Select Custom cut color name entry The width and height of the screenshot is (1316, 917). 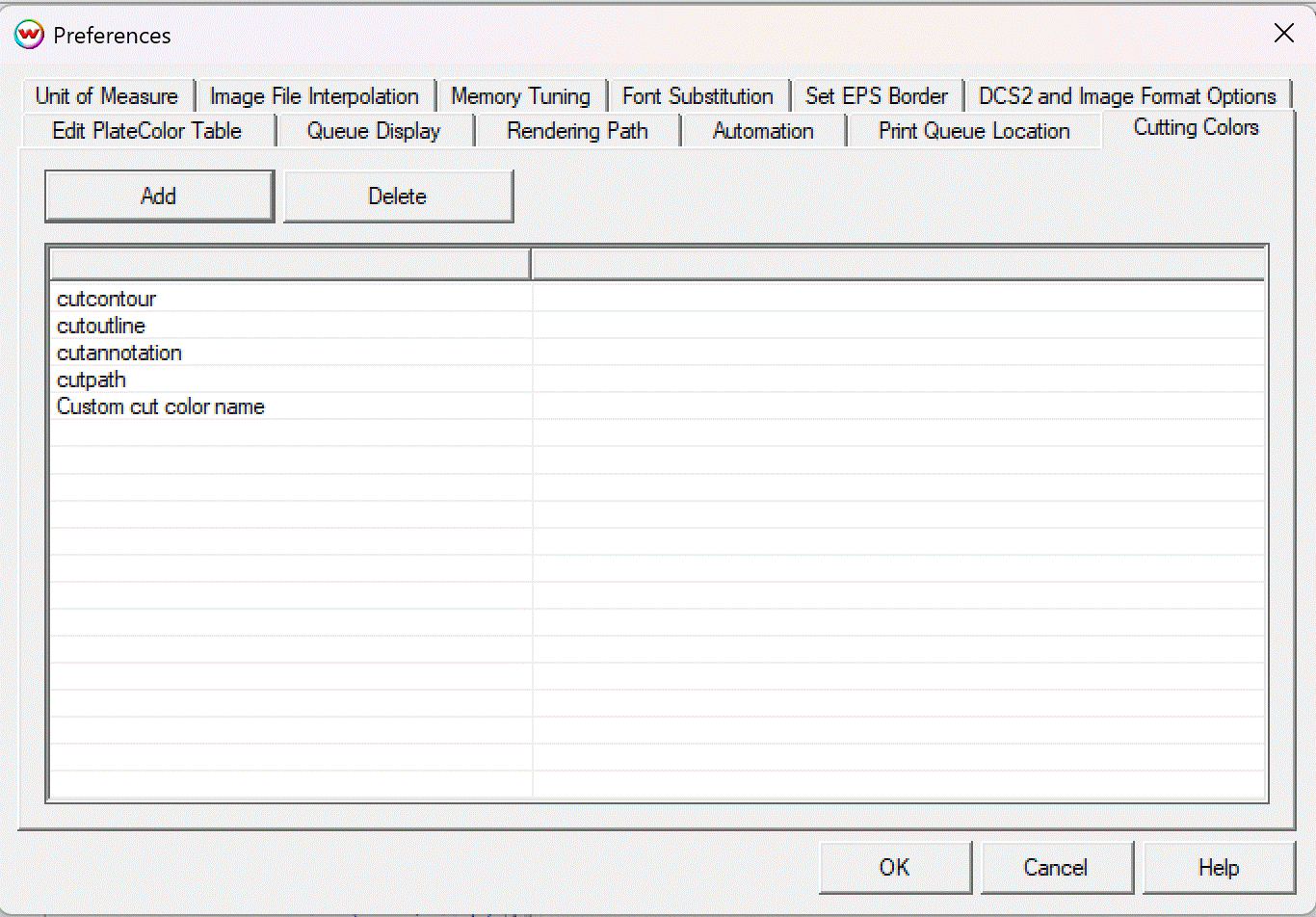161,407
